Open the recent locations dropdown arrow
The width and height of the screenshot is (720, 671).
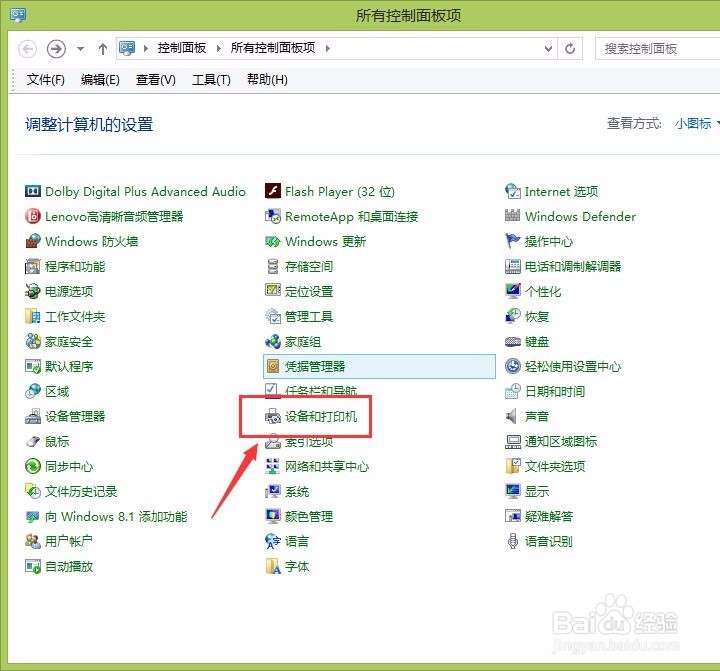coord(80,48)
